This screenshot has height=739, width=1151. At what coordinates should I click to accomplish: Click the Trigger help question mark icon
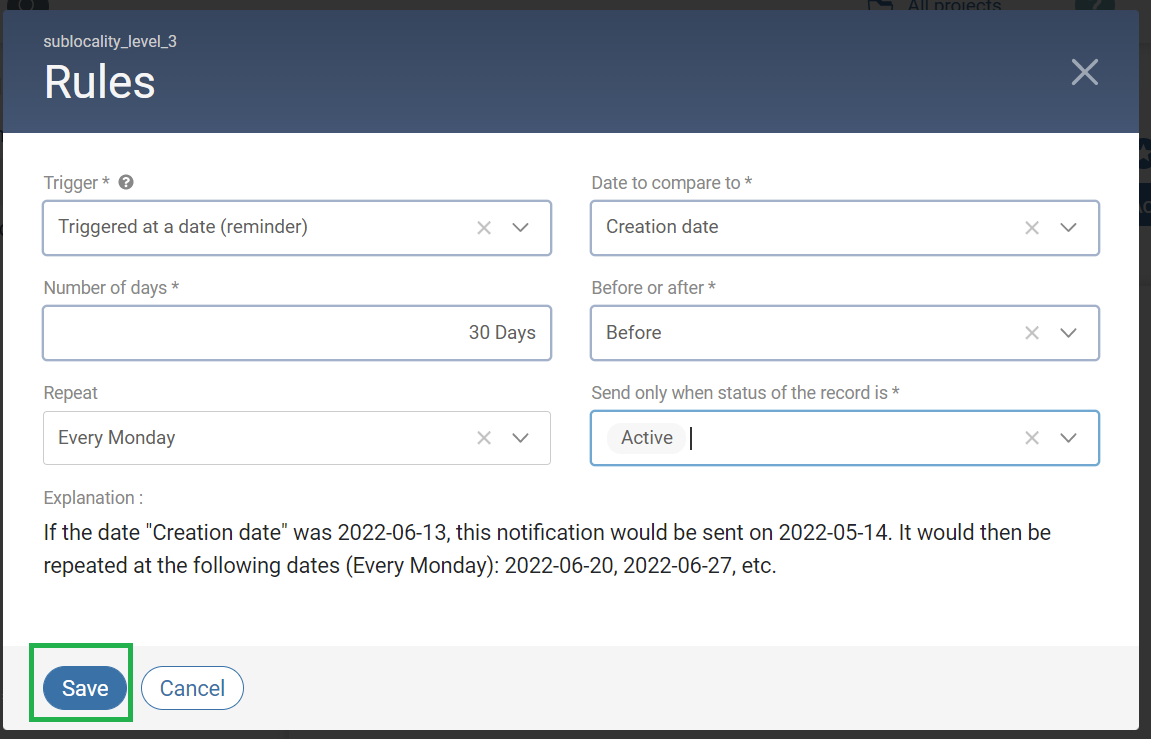coord(126,182)
